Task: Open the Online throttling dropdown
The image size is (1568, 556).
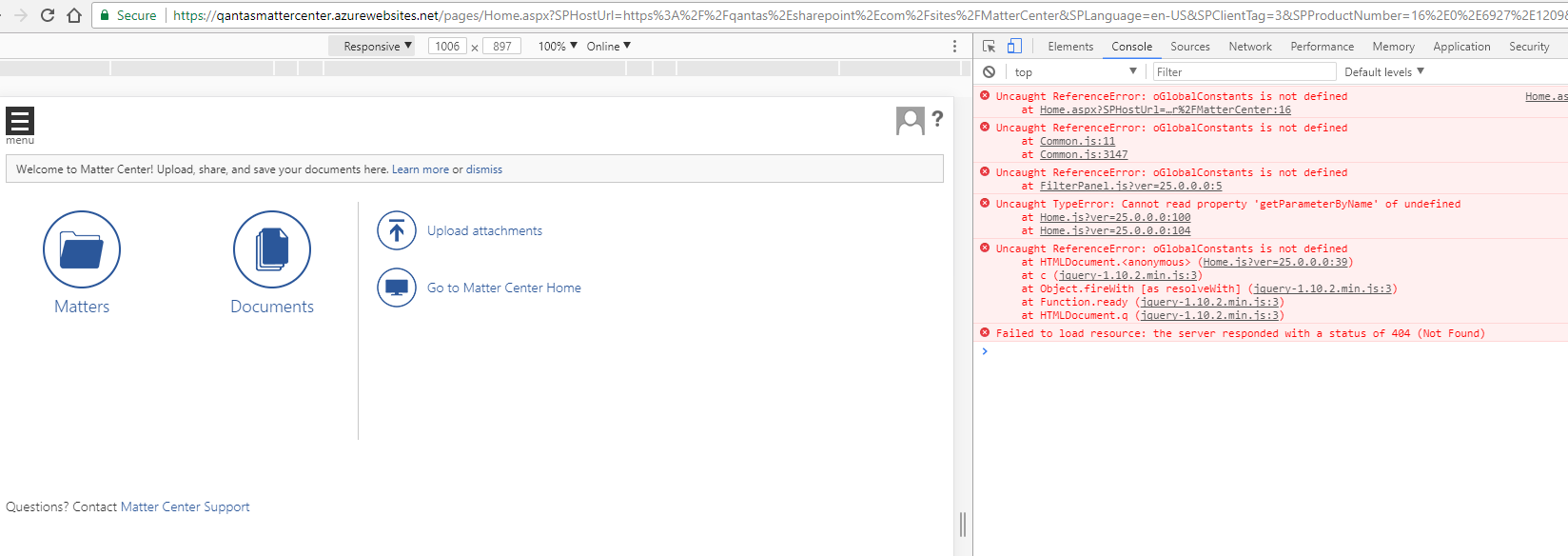Action: click(x=609, y=46)
